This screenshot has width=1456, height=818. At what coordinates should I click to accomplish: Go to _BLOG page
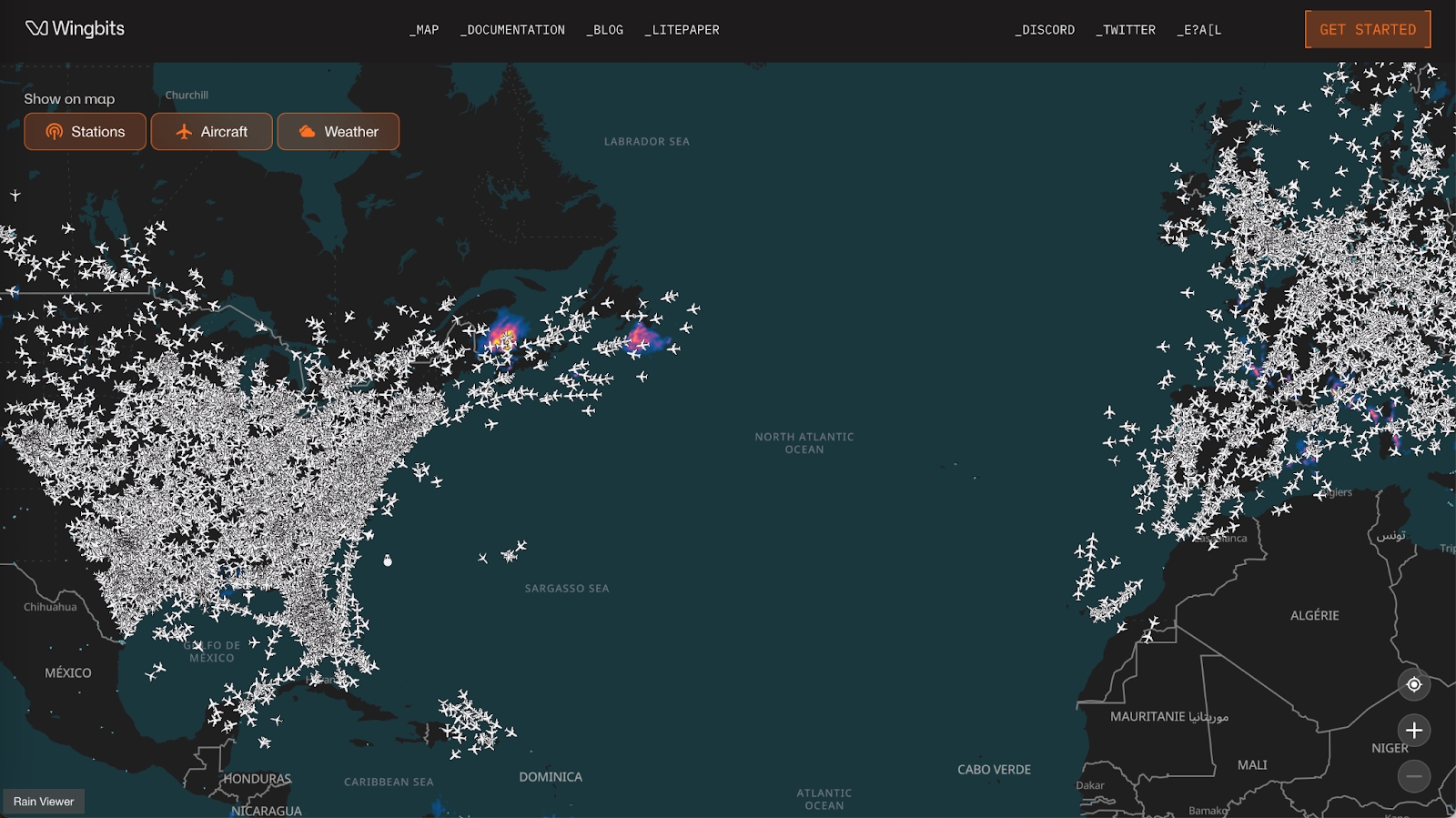(x=605, y=30)
